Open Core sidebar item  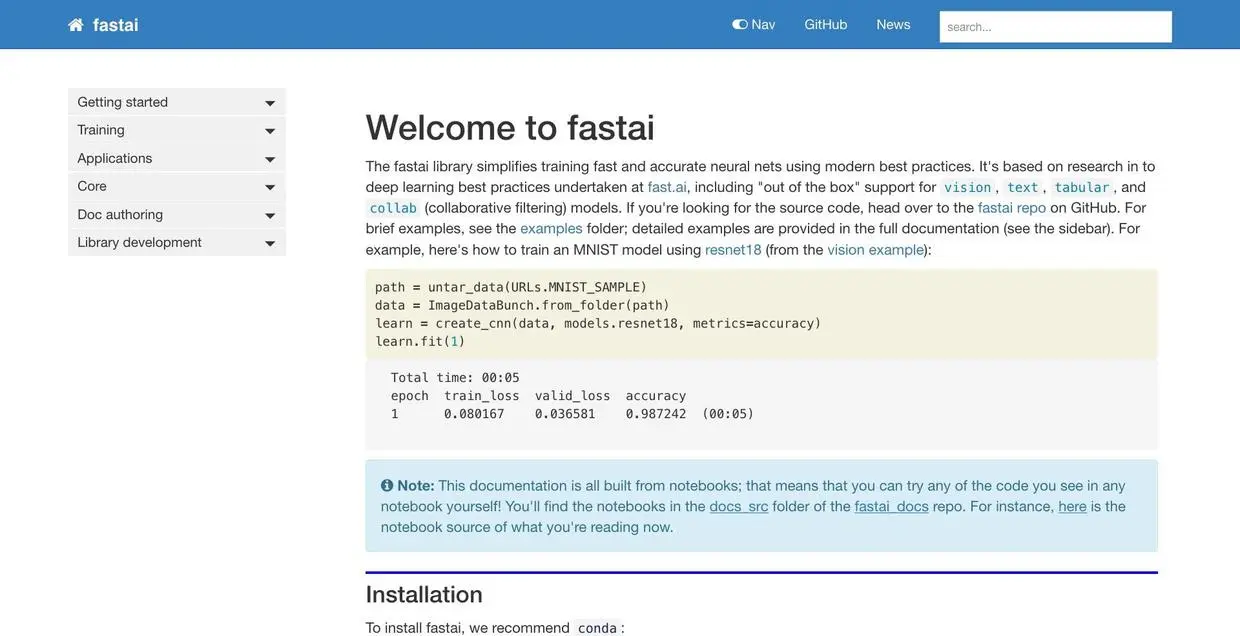click(177, 186)
